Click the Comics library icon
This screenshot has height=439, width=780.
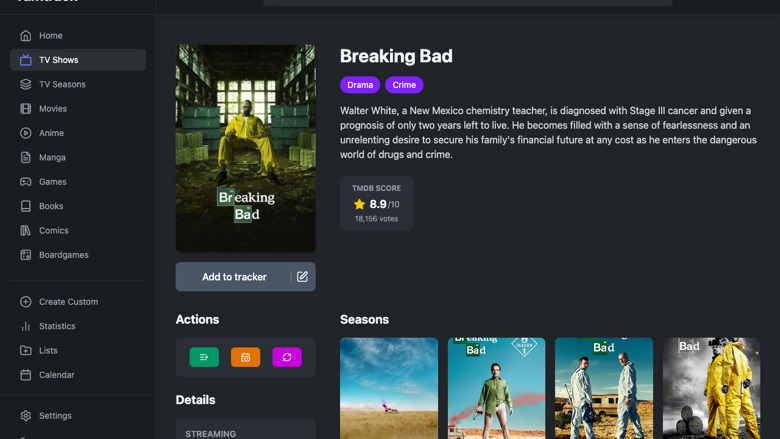[25, 231]
